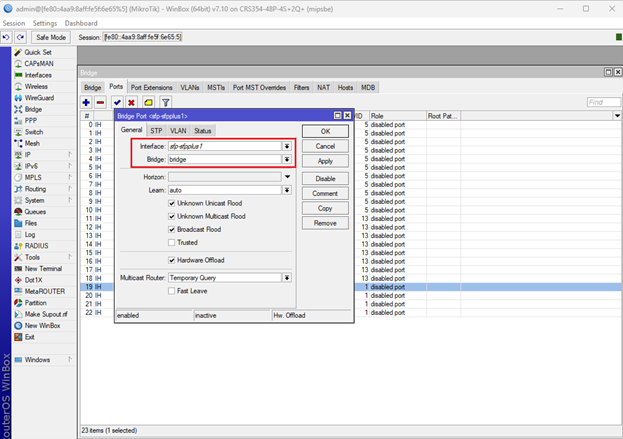Toggle Safe Mode button
This screenshot has width=623, height=439.
tap(51, 37)
